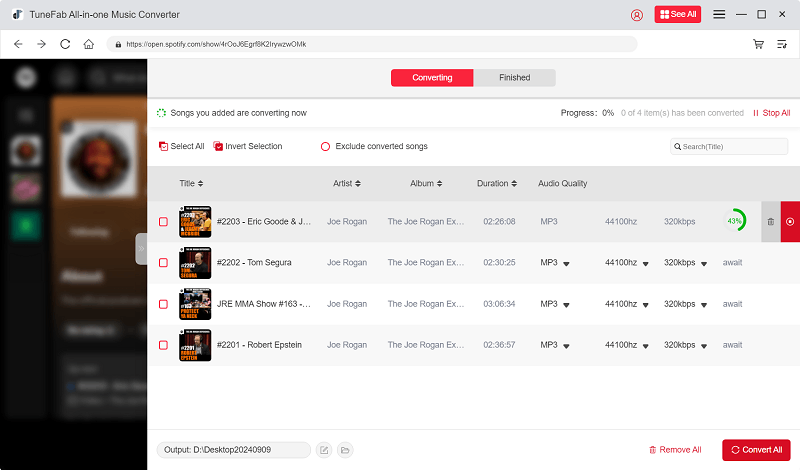Viewport: 800px width, 470px height.
Task: Check the box for #2202 Tom Segura
Action: [x=163, y=263]
